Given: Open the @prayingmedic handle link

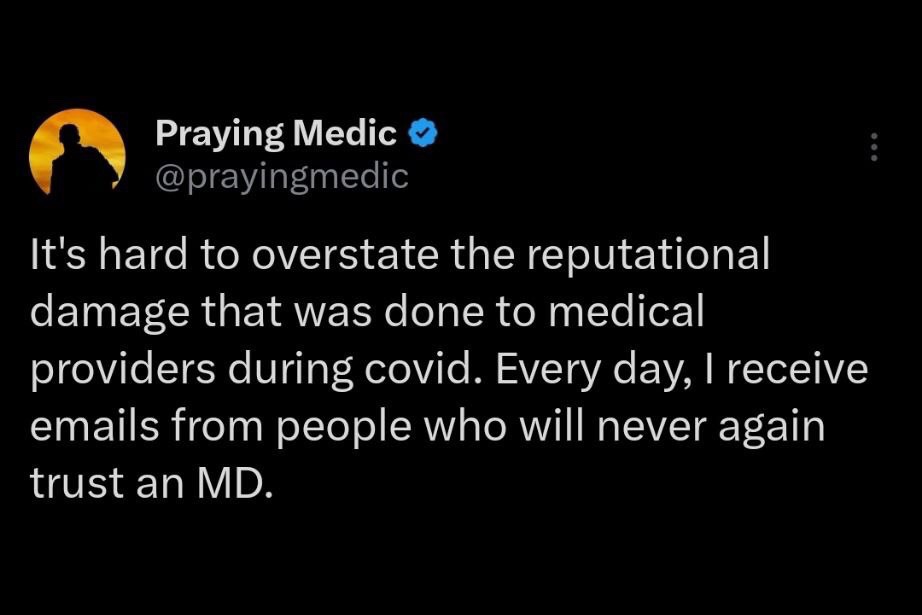Looking at the screenshot, I should 282,176.
